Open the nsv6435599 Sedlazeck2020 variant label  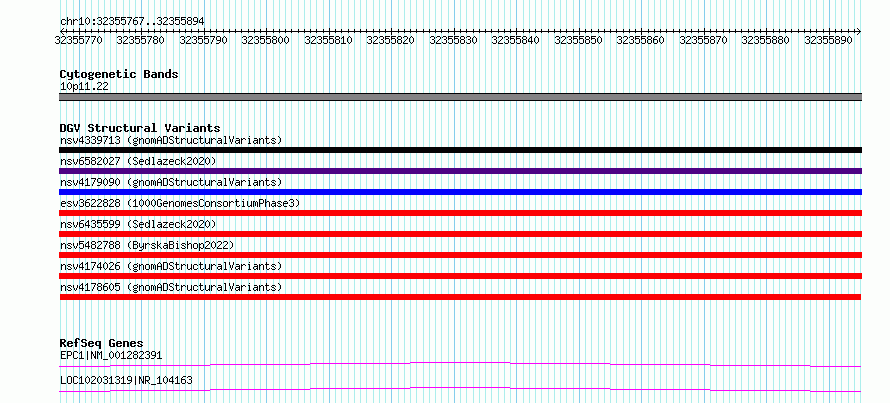[138, 224]
